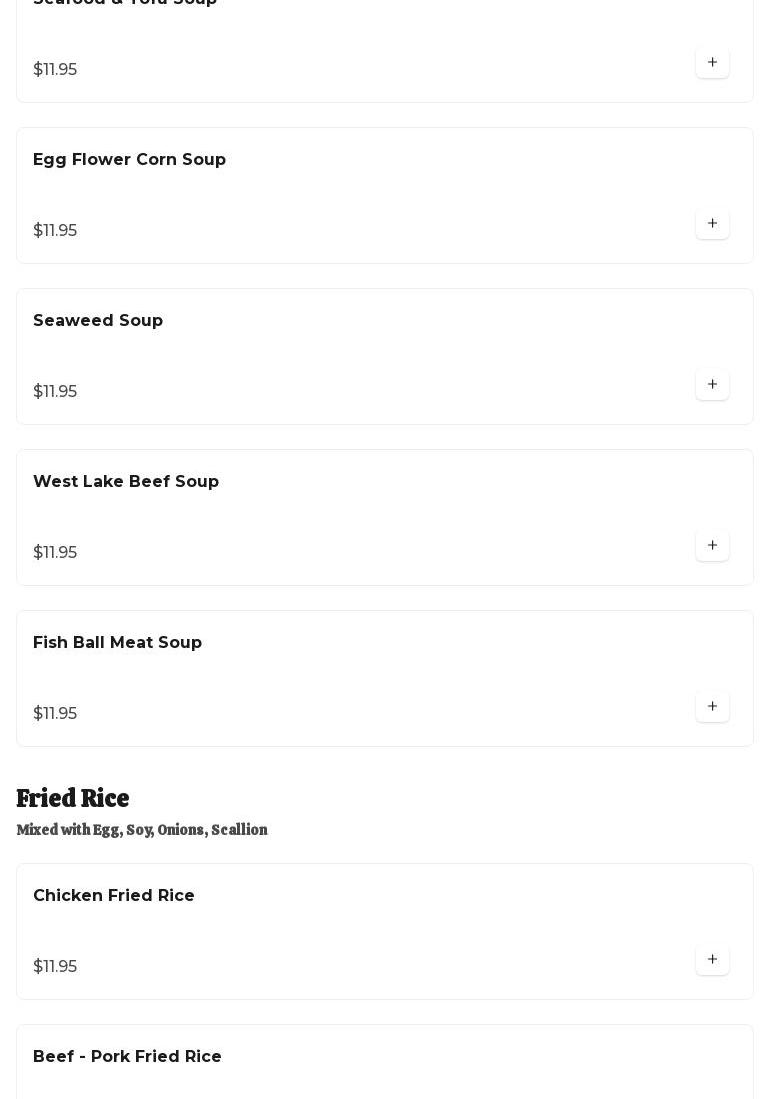Select the West Lake Beef Soup title
This screenshot has height=1099, width=770.
(x=125, y=482)
